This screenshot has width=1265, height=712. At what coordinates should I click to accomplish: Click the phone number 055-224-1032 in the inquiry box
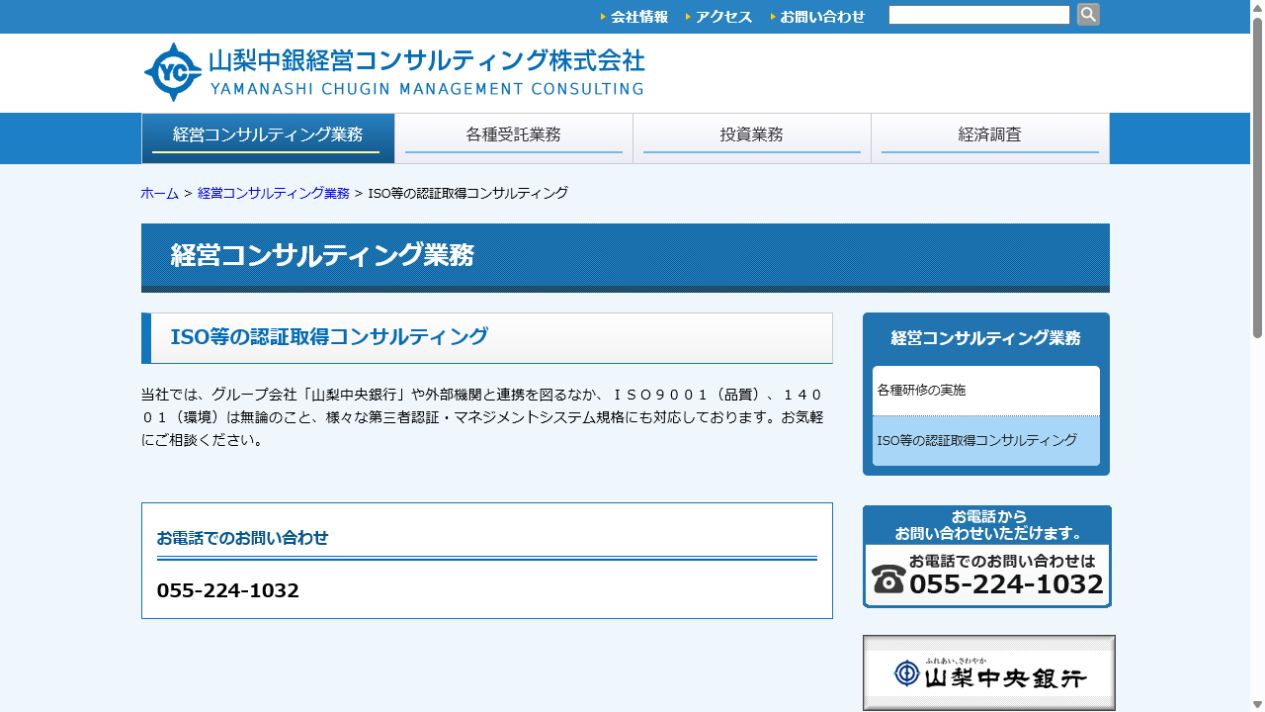click(x=228, y=591)
